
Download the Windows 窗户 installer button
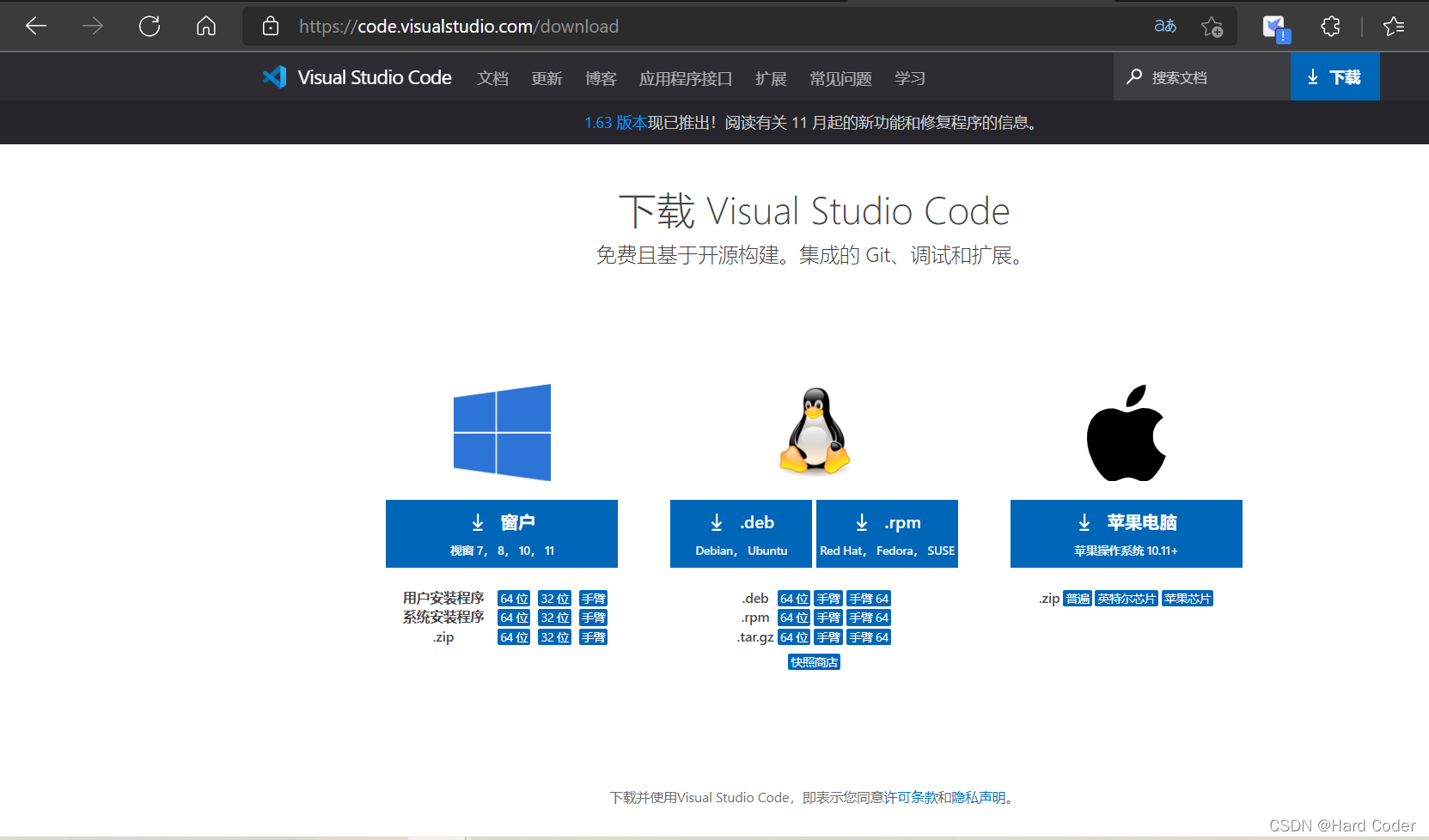pos(502,533)
